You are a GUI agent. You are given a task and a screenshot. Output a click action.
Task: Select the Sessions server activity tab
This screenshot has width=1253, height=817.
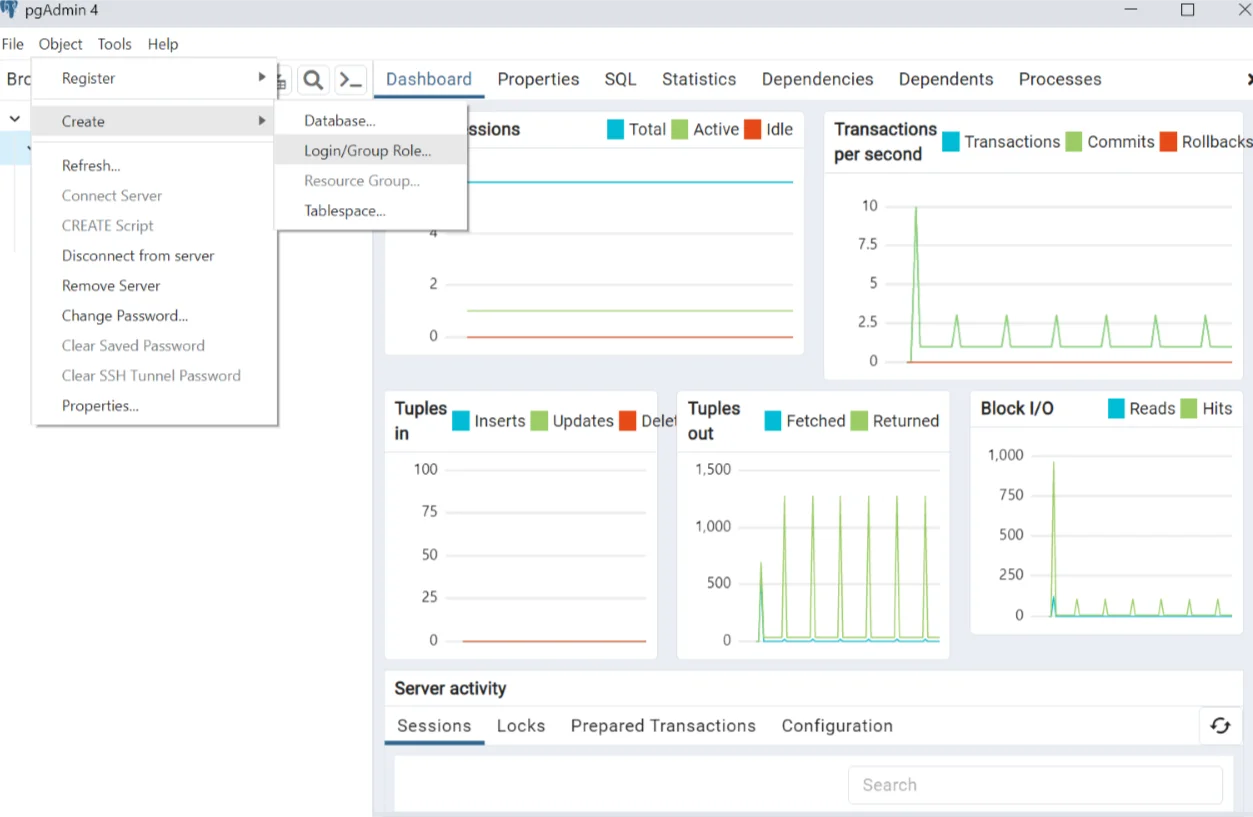coord(434,726)
